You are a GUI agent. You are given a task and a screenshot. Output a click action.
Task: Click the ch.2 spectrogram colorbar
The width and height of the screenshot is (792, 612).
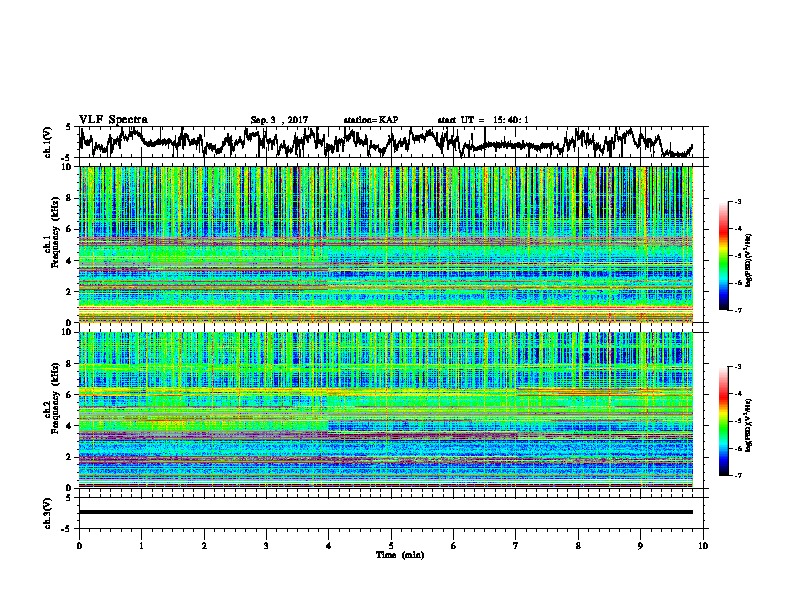pos(723,421)
